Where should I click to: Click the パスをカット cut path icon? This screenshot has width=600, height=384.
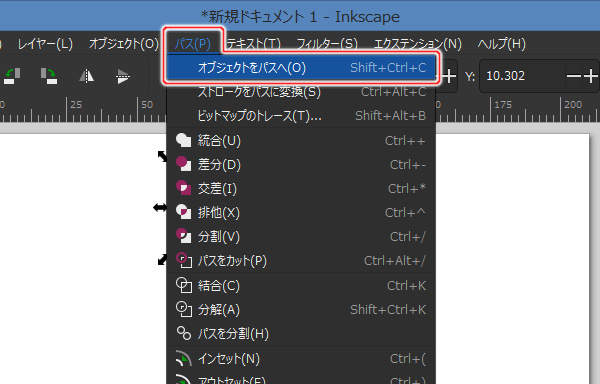tap(184, 260)
